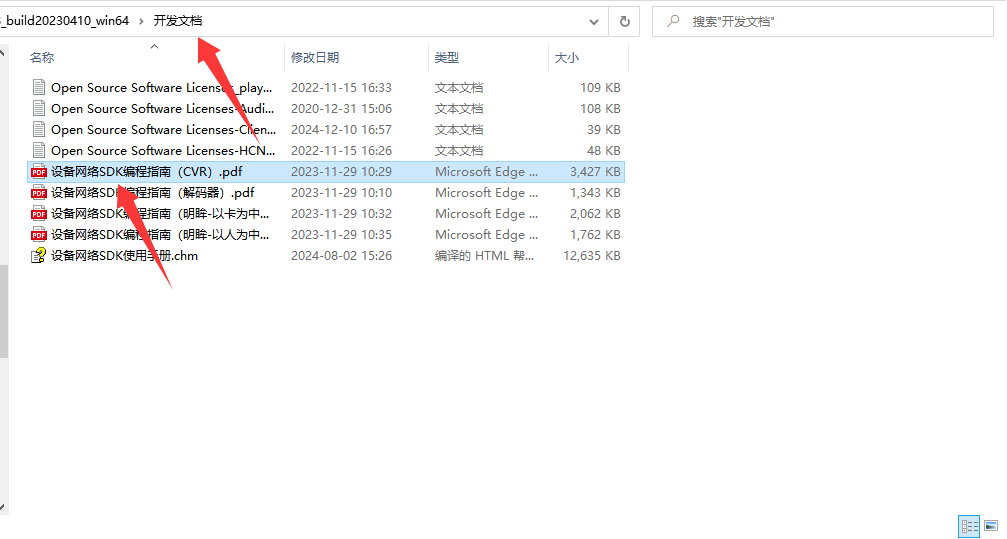Click the PDF icon of the CVR programming guide

[x=39, y=172]
